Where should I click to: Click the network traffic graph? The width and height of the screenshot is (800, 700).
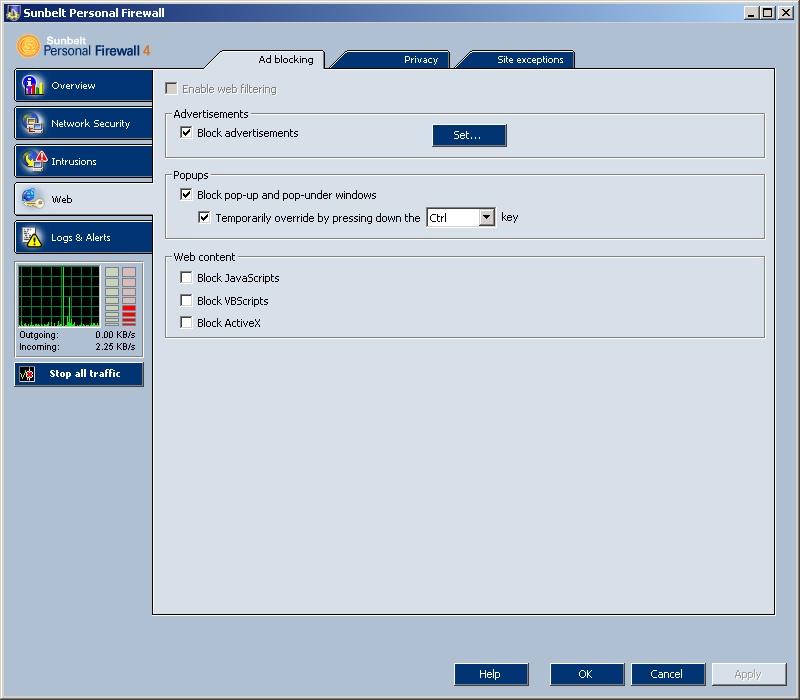tap(59, 296)
